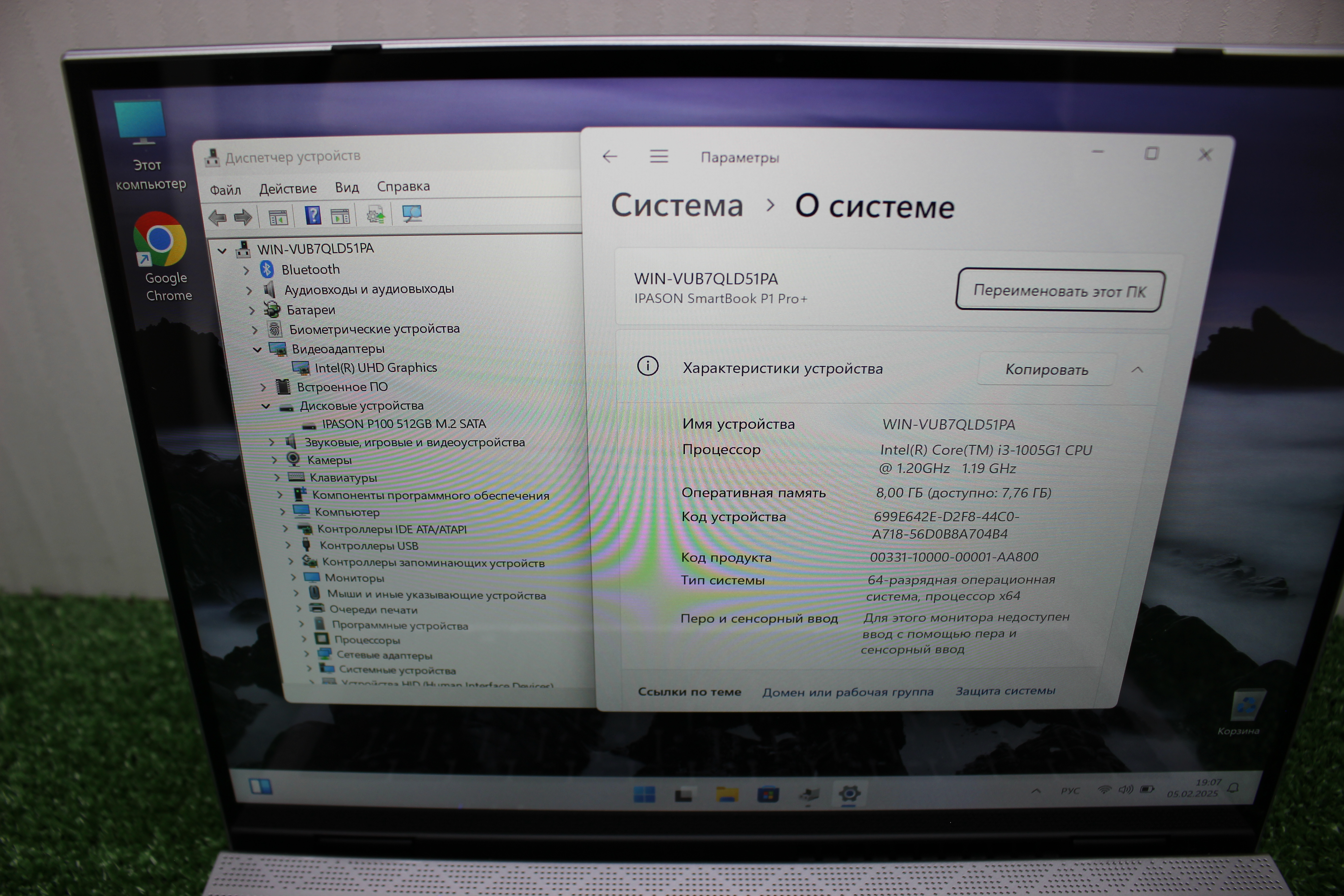Screen dimensions: 1344x896
Task: Go back using the Settings back arrow
Action: click(x=610, y=156)
